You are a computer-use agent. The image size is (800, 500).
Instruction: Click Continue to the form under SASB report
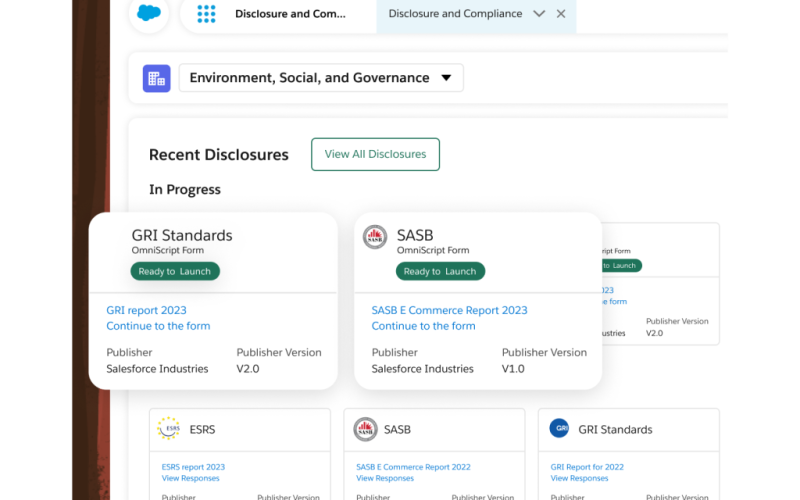[423, 326]
